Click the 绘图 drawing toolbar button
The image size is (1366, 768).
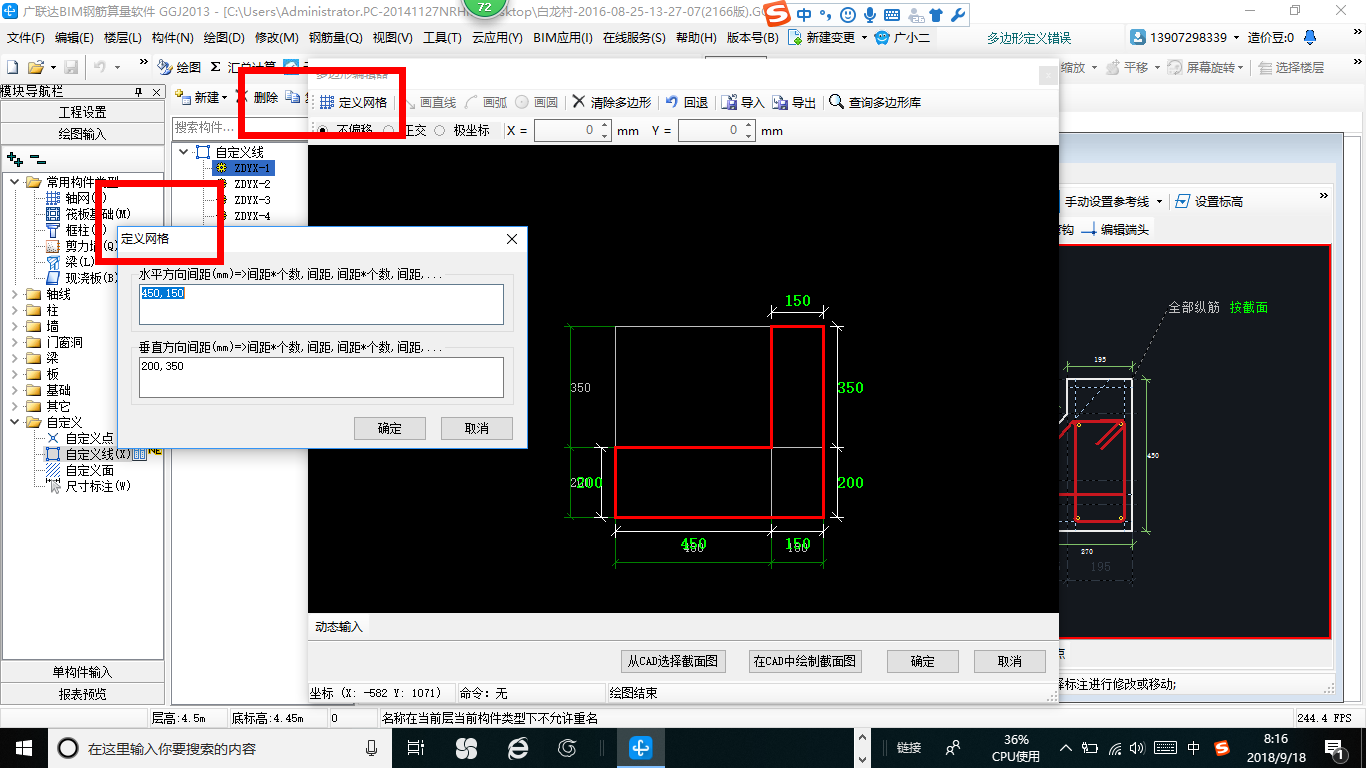coord(180,67)
